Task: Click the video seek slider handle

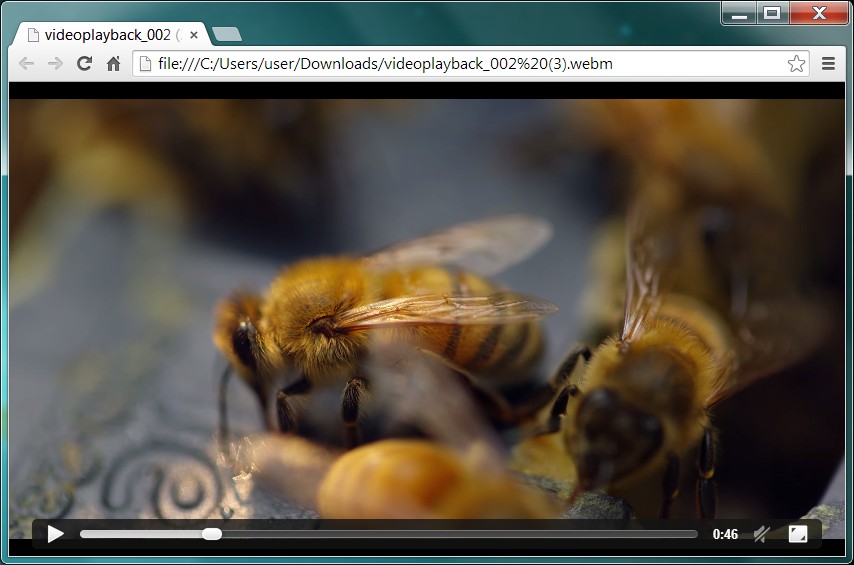Action: click(212, 534)
